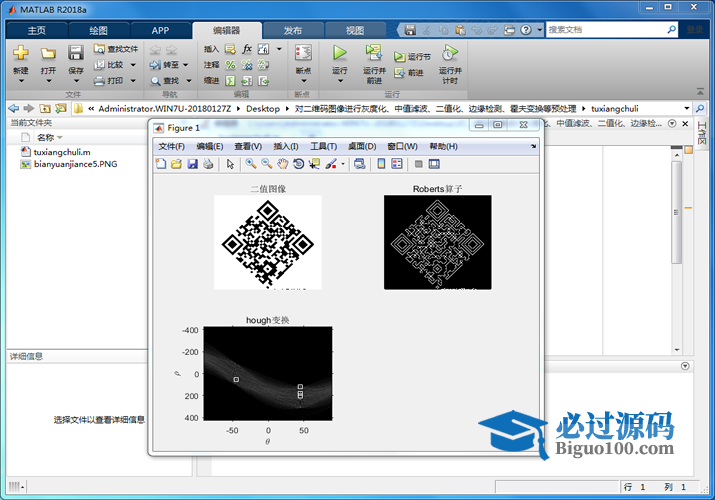Click the Run and Time icon

[x=450, y=53]
